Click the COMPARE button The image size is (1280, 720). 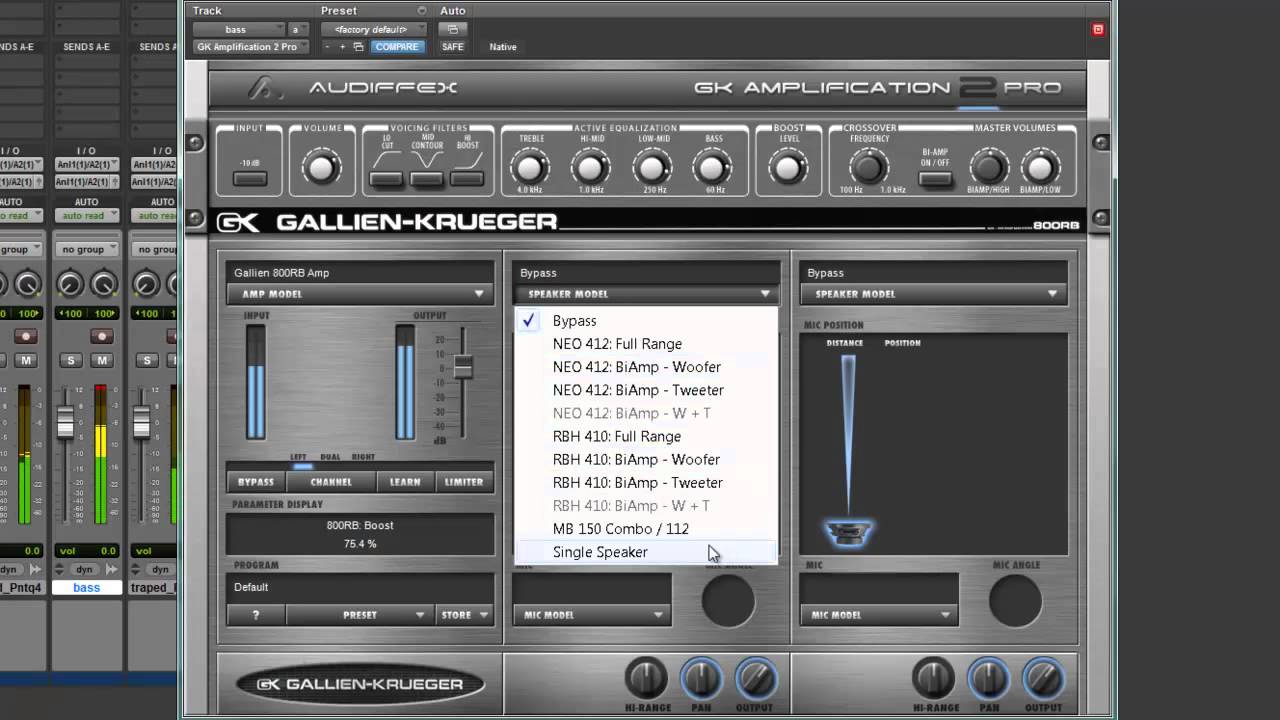point(397,47)
